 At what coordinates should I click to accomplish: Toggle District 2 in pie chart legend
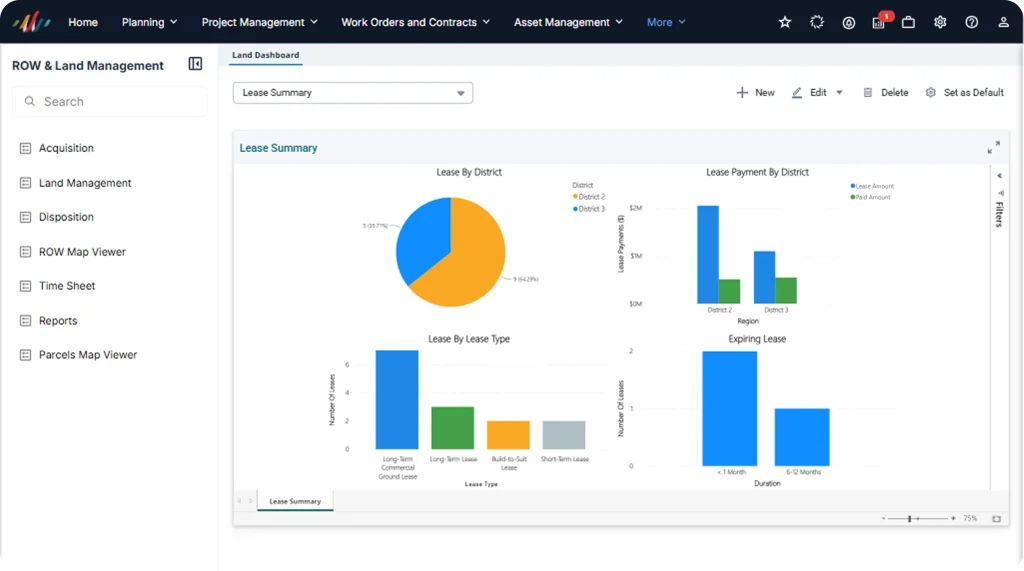point(589,197)
